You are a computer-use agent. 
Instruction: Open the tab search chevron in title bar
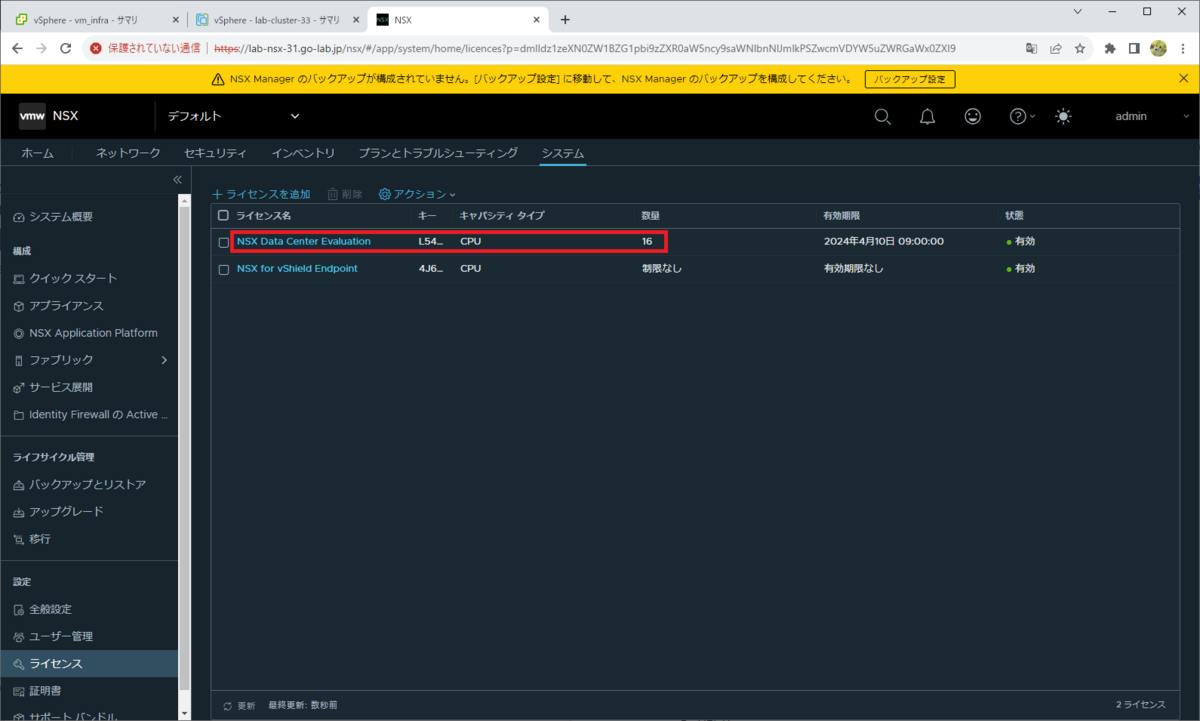pyautogui.click(x=1077, y=12)
